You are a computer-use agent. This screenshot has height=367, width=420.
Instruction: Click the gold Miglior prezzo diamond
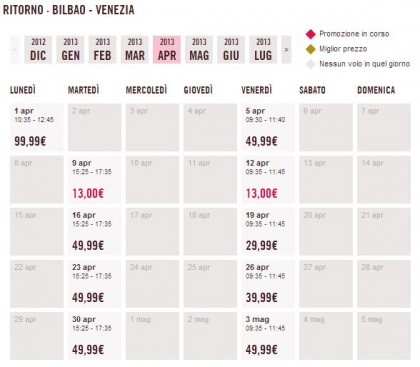pyautogui.click(x=311, y=49)
